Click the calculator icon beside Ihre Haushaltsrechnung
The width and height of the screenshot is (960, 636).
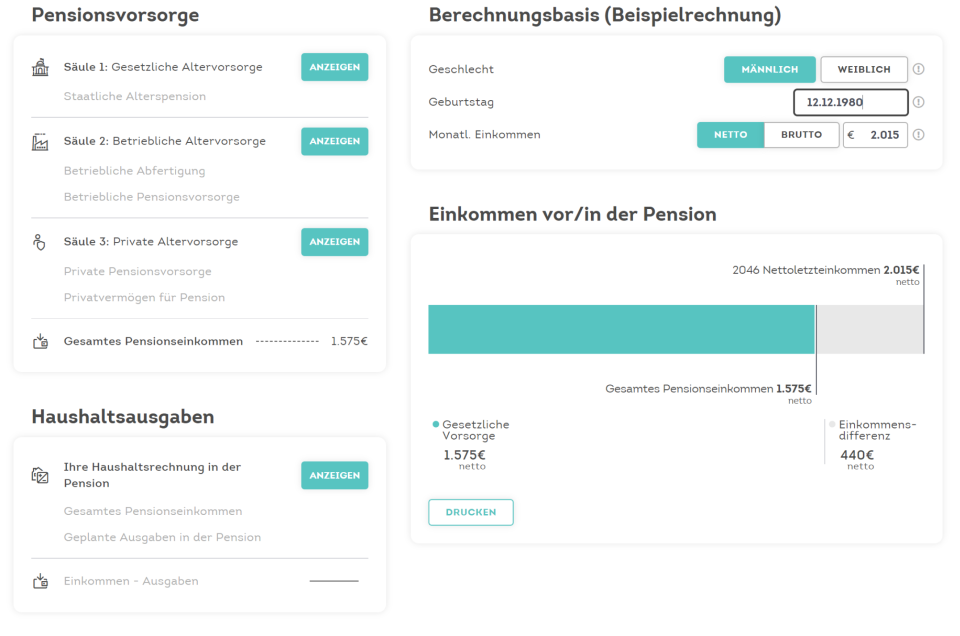click(39, 474)
